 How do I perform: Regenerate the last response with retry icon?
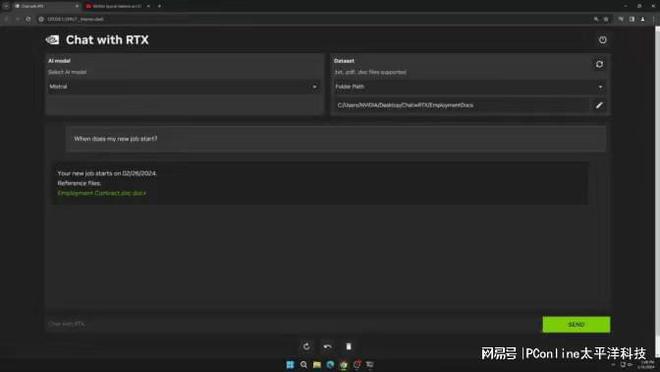tap(306, 346)
